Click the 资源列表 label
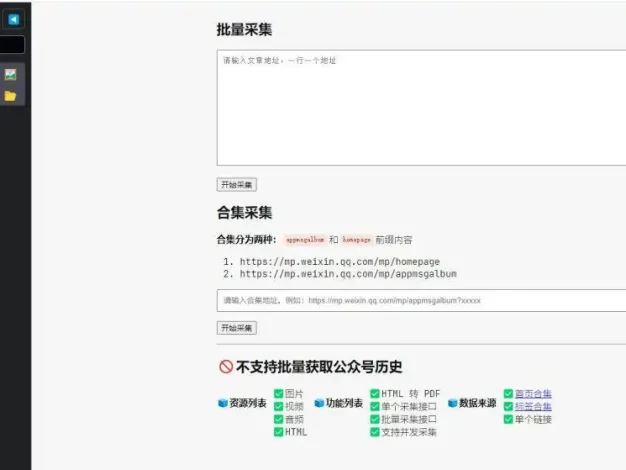Image resolution: width=626 pixels, height=470 pixels. [x=248, y=403]
